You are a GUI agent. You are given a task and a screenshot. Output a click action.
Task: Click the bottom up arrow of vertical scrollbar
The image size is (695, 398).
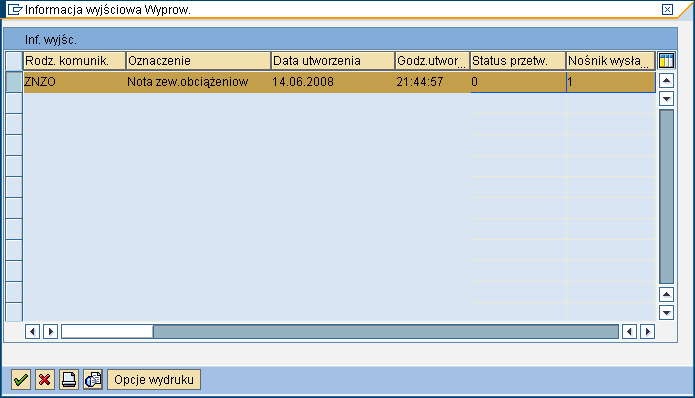tap(666, 294)
